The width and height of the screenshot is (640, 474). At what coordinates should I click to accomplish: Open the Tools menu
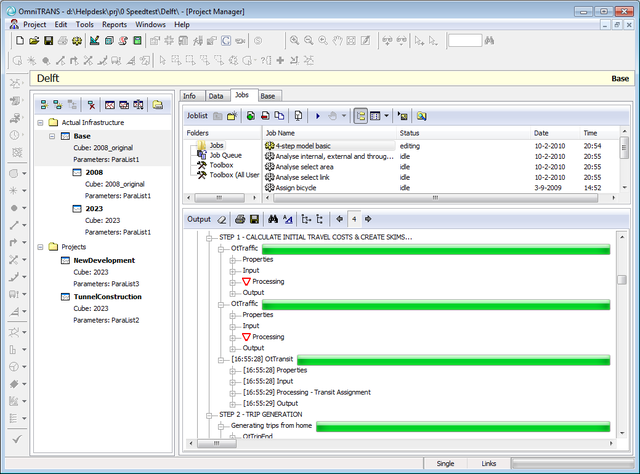pos(84,24)
